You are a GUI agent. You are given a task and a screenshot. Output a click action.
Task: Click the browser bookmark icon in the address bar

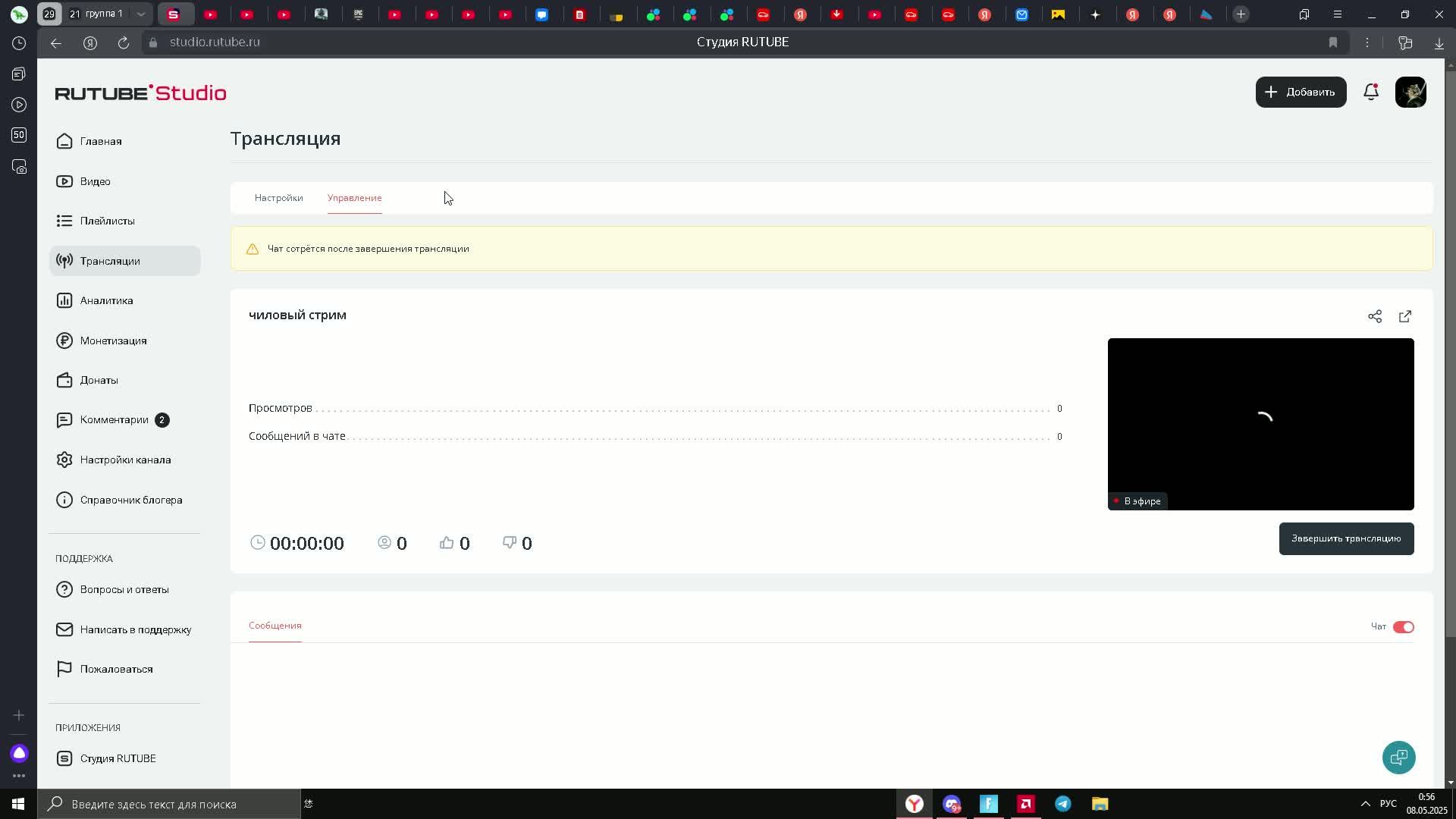click(x=1332, y=42)
